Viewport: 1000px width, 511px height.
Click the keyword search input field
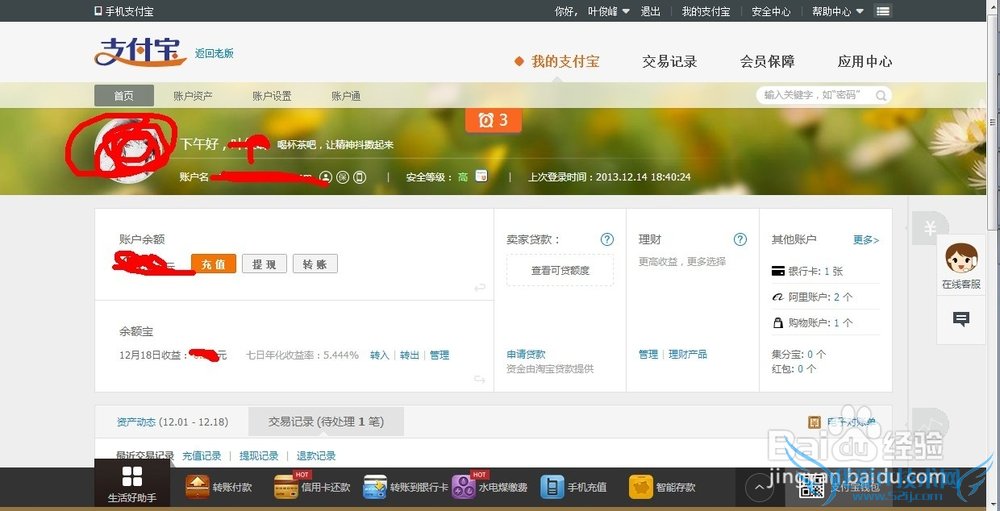pos(816,95)
